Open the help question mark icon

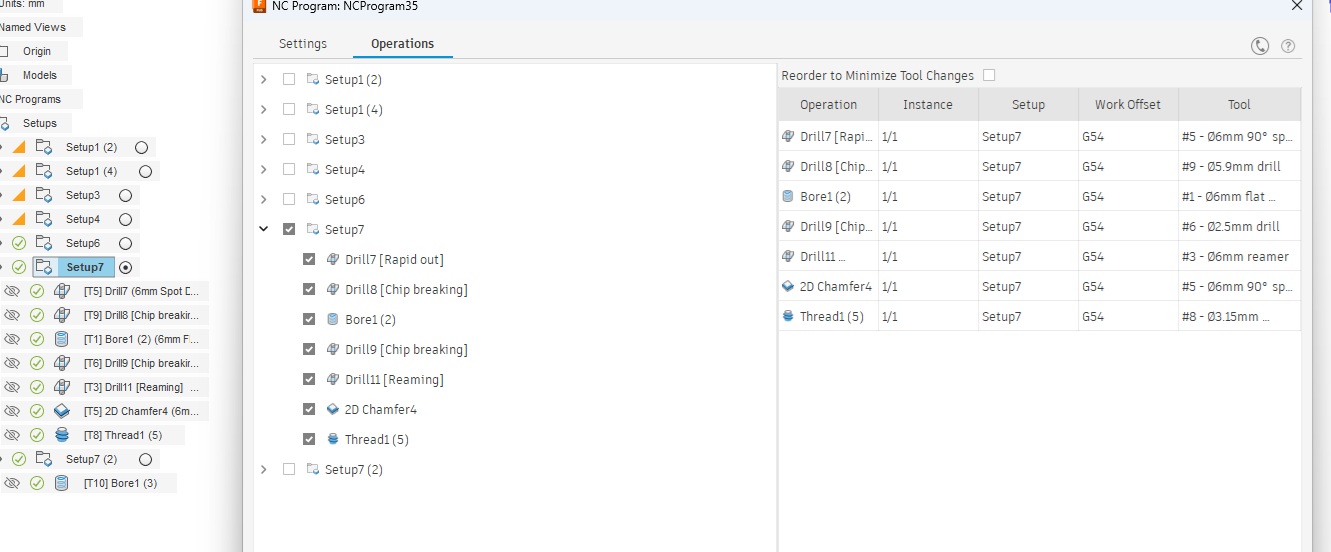point(1288,46)
